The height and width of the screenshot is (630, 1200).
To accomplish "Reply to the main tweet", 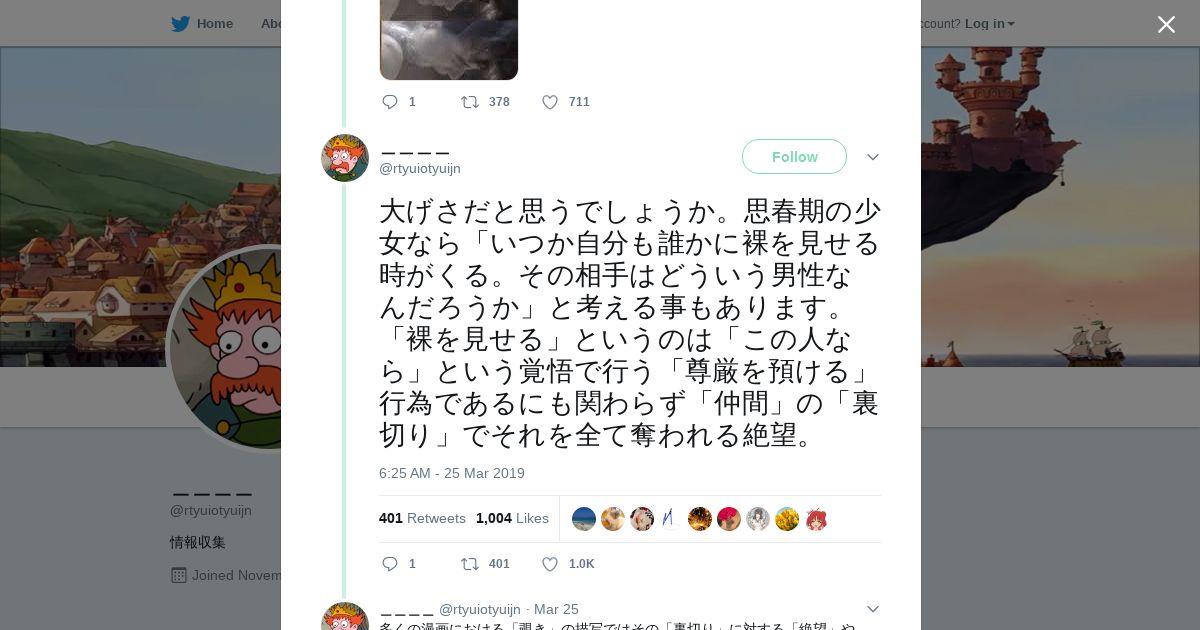I will pyautogui.click(x=390, y=564).
